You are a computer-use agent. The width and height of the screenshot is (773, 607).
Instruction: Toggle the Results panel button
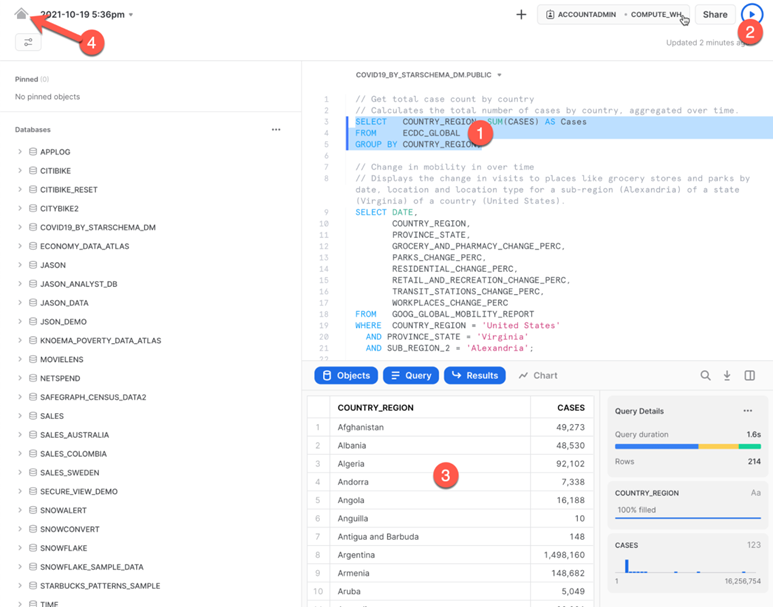coord(475,376)
